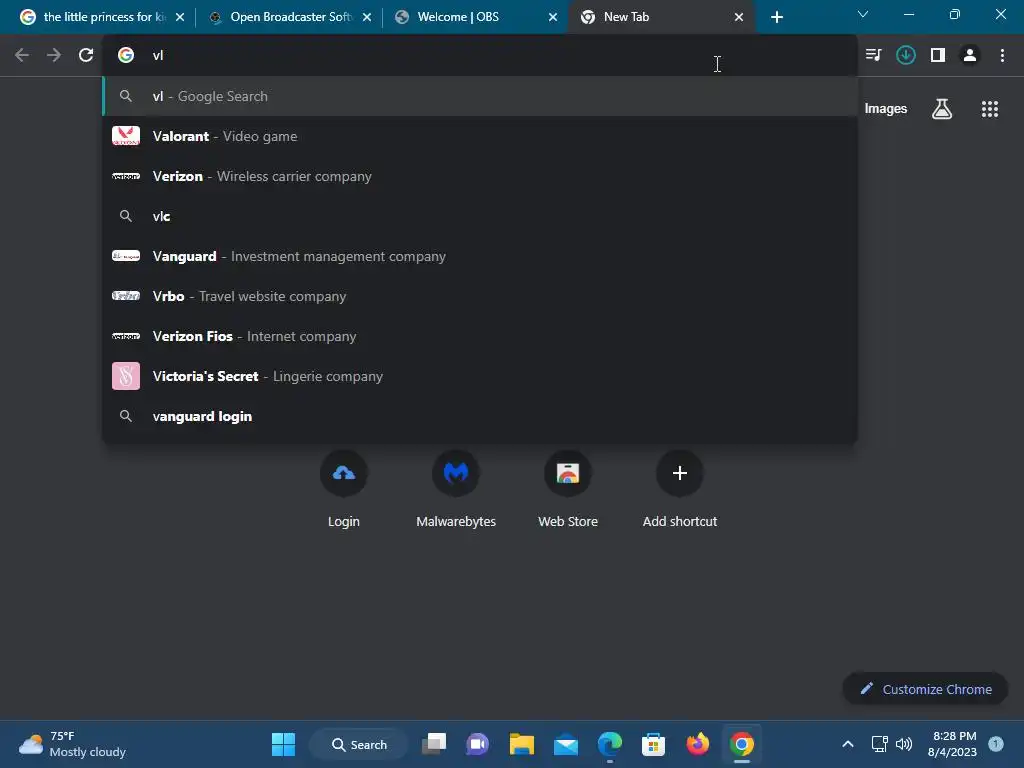Click the Google logo in address bar

[126, 56]
